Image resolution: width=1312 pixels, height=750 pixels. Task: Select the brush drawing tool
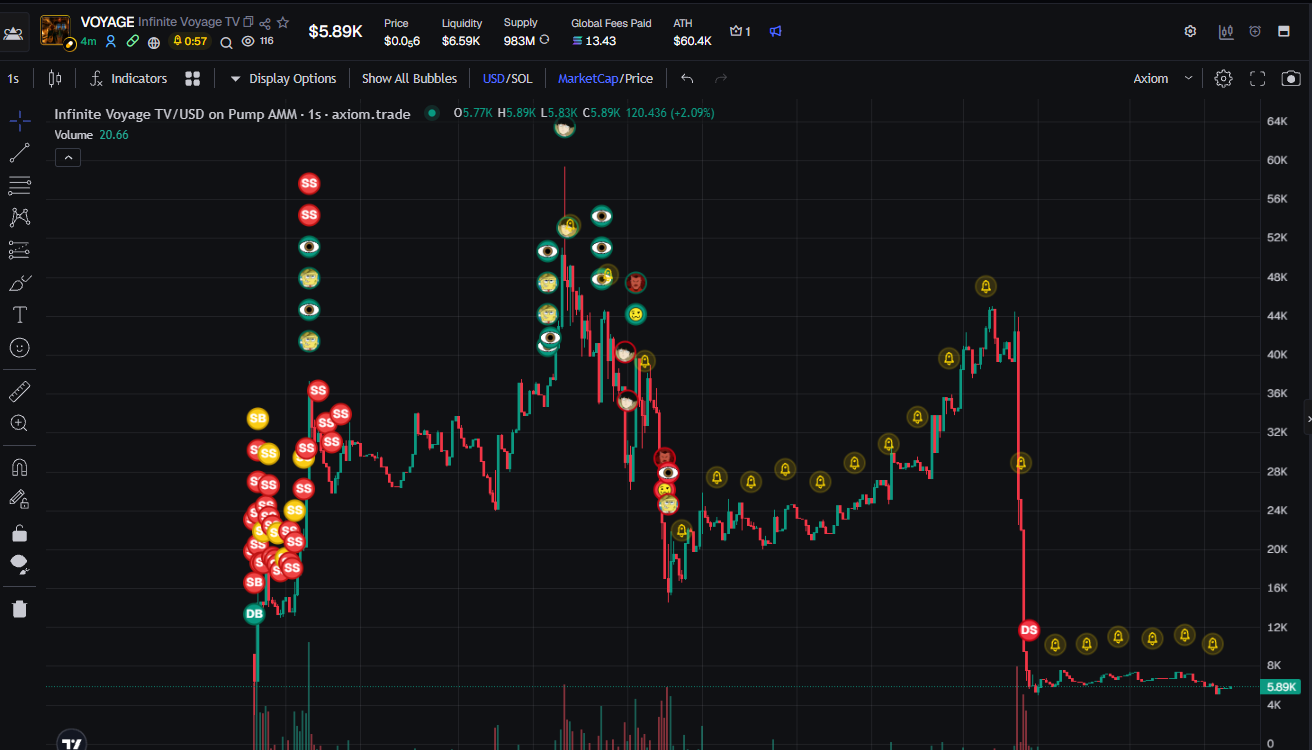tap(19, 283)
